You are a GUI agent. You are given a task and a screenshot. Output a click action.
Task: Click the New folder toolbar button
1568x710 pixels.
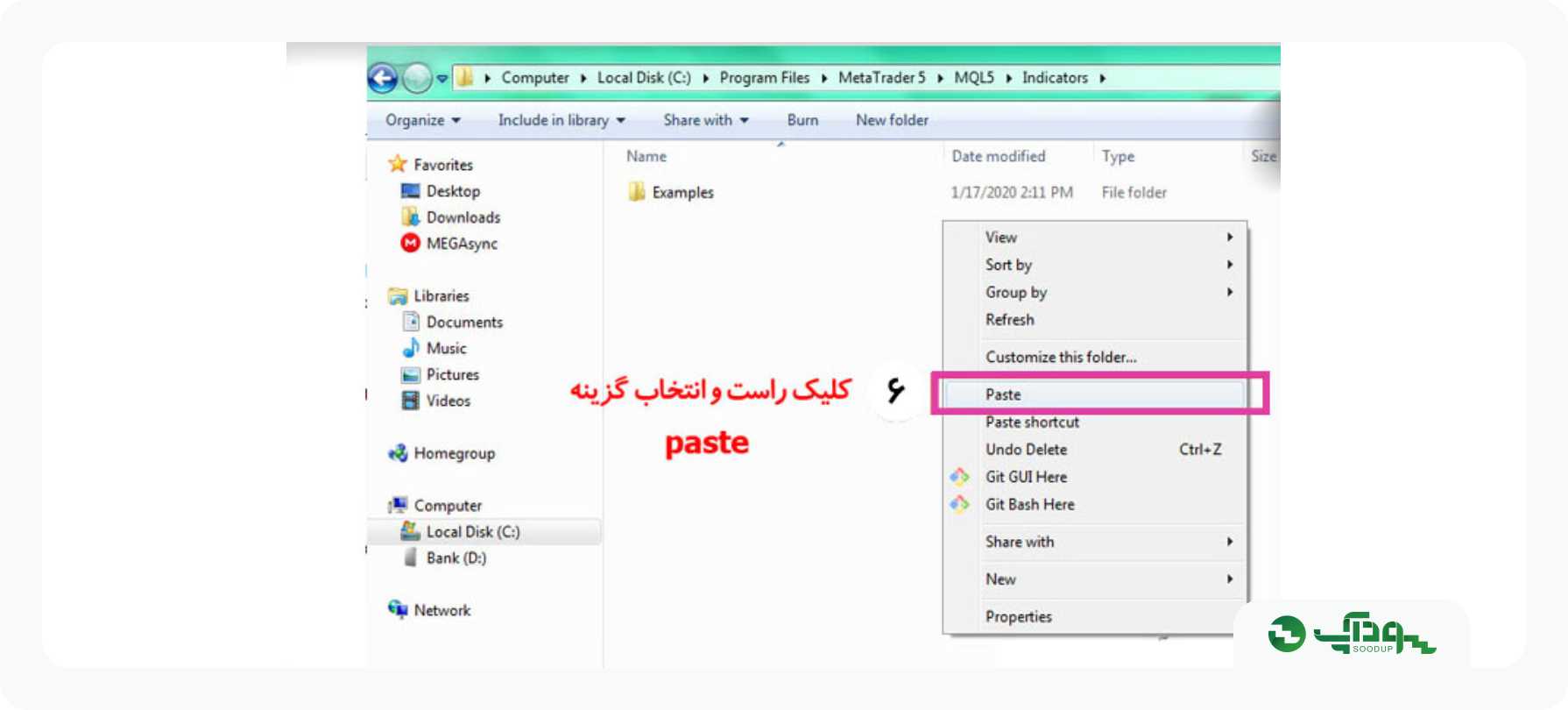(892, 120)
